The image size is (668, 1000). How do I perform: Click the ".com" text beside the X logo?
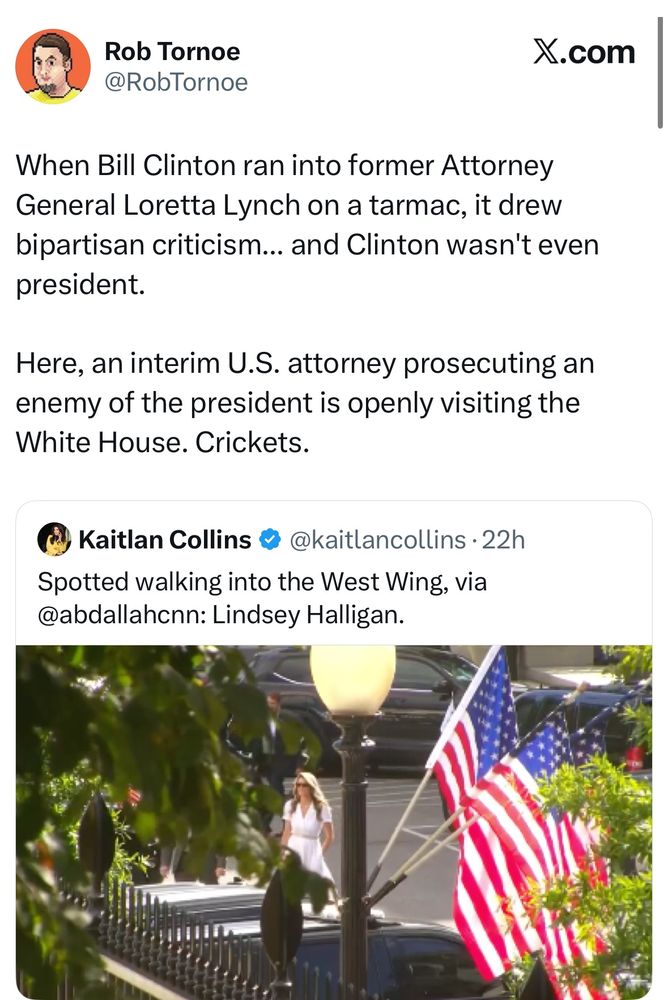pos(598,52)
